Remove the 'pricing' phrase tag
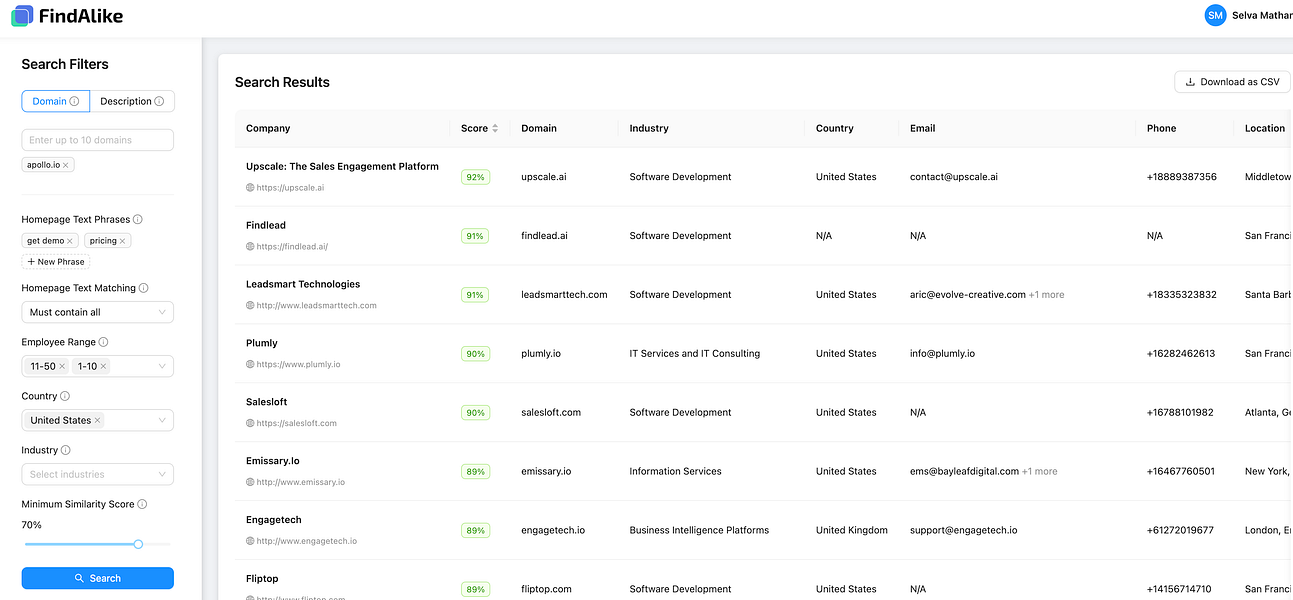The image size is (1293, 600). 123,241
